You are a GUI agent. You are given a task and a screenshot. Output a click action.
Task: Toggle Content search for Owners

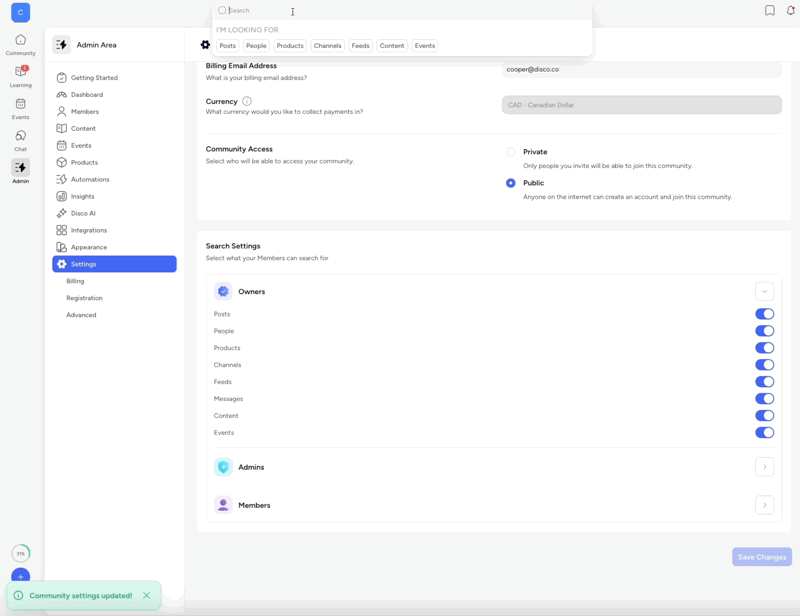764,415
